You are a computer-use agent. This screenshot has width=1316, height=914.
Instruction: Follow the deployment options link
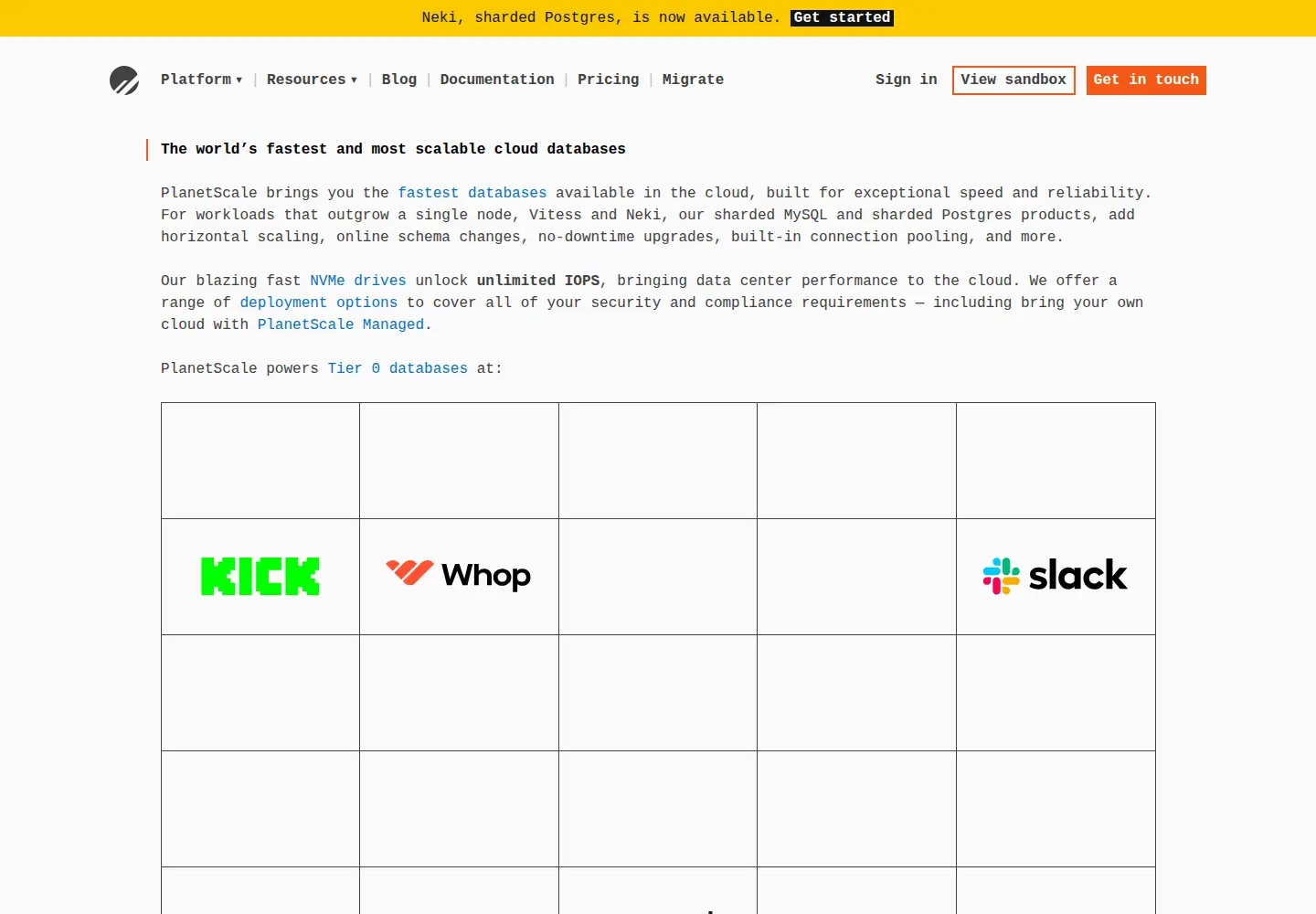[319, 303]
